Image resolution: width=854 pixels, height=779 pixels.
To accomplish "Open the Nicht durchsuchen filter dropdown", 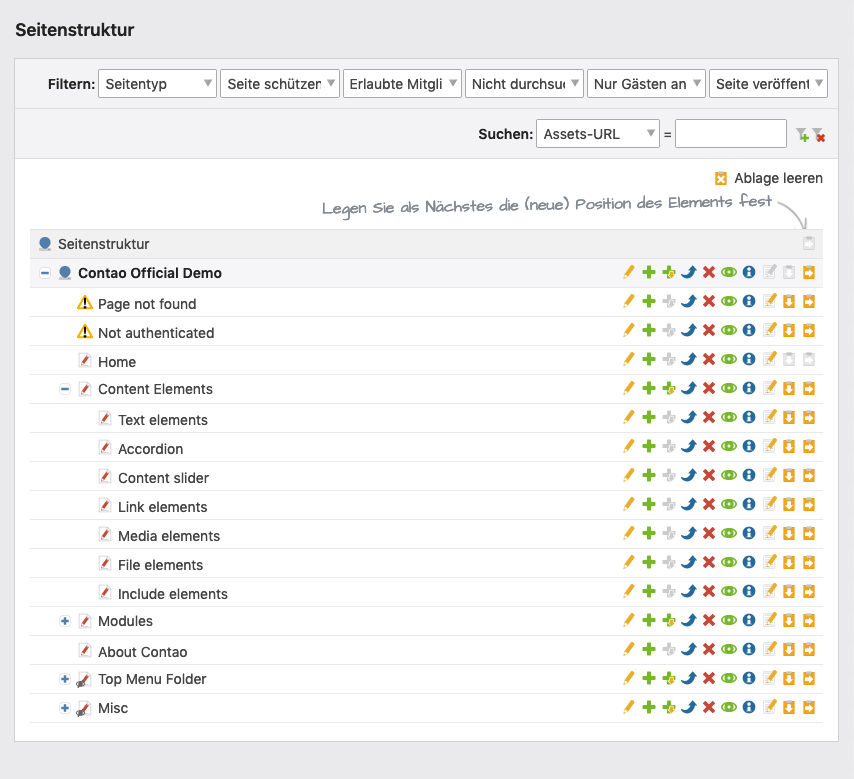I will [x=524, y=84].
